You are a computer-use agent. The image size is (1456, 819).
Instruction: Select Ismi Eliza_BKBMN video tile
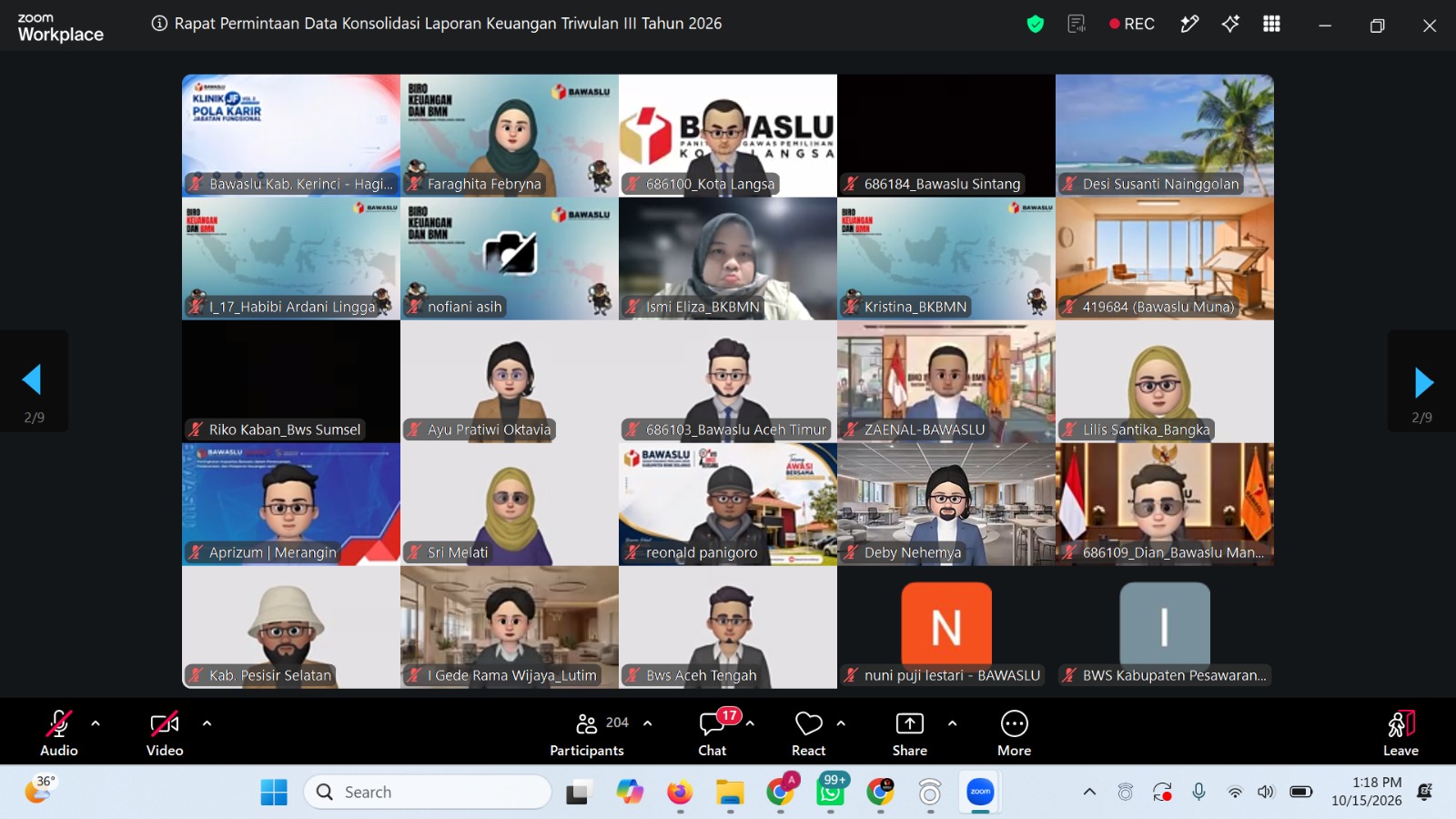click(728, 258)
